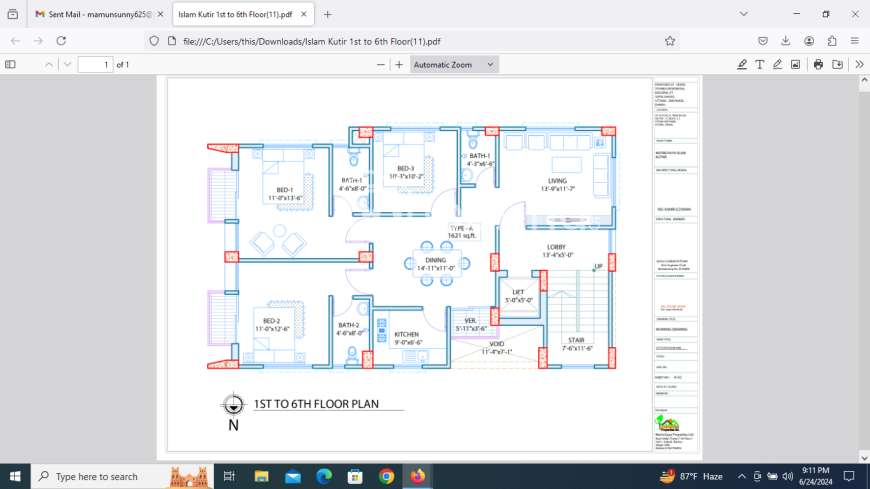Viewport: 870px width, 489px height.
Task: Open Microsoft Edge from the taskbar
Action: [324, 476]
